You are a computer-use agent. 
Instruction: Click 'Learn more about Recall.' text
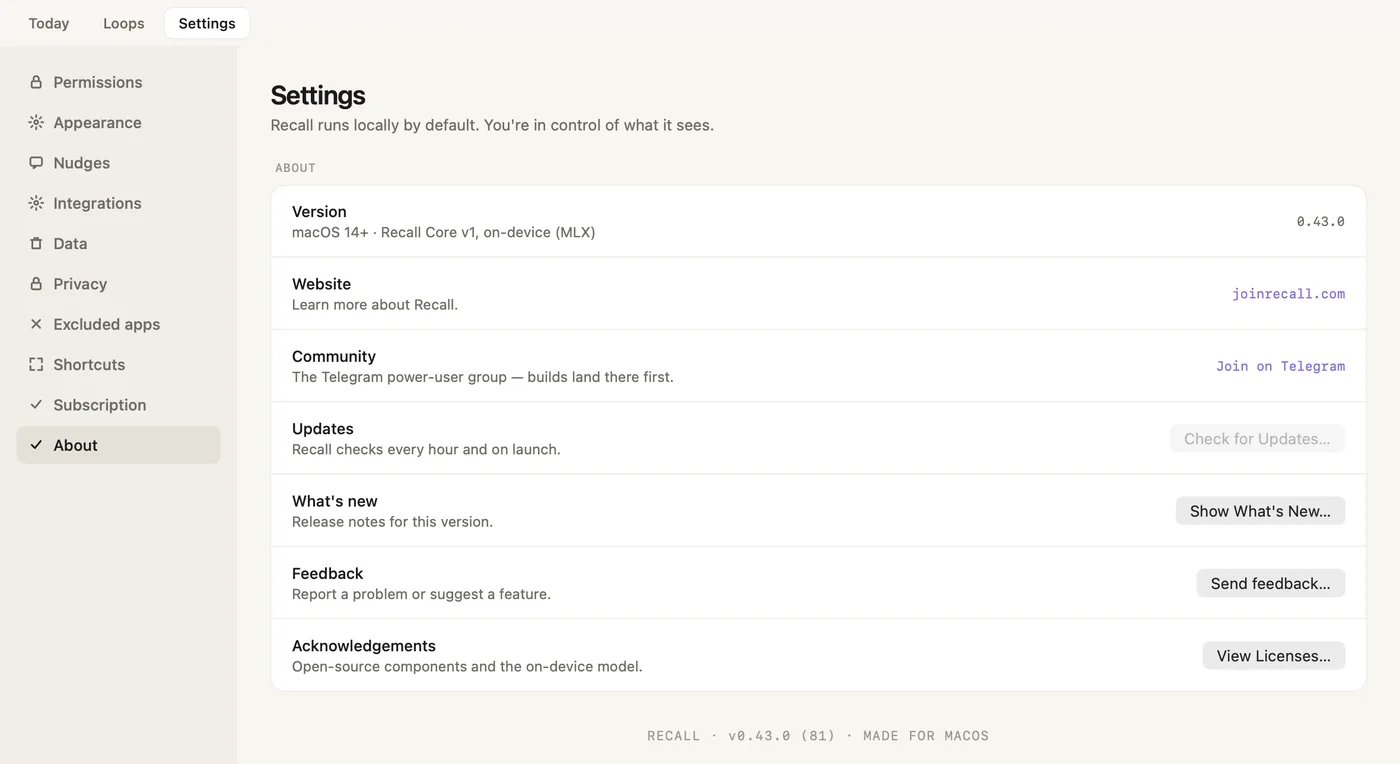375,304
